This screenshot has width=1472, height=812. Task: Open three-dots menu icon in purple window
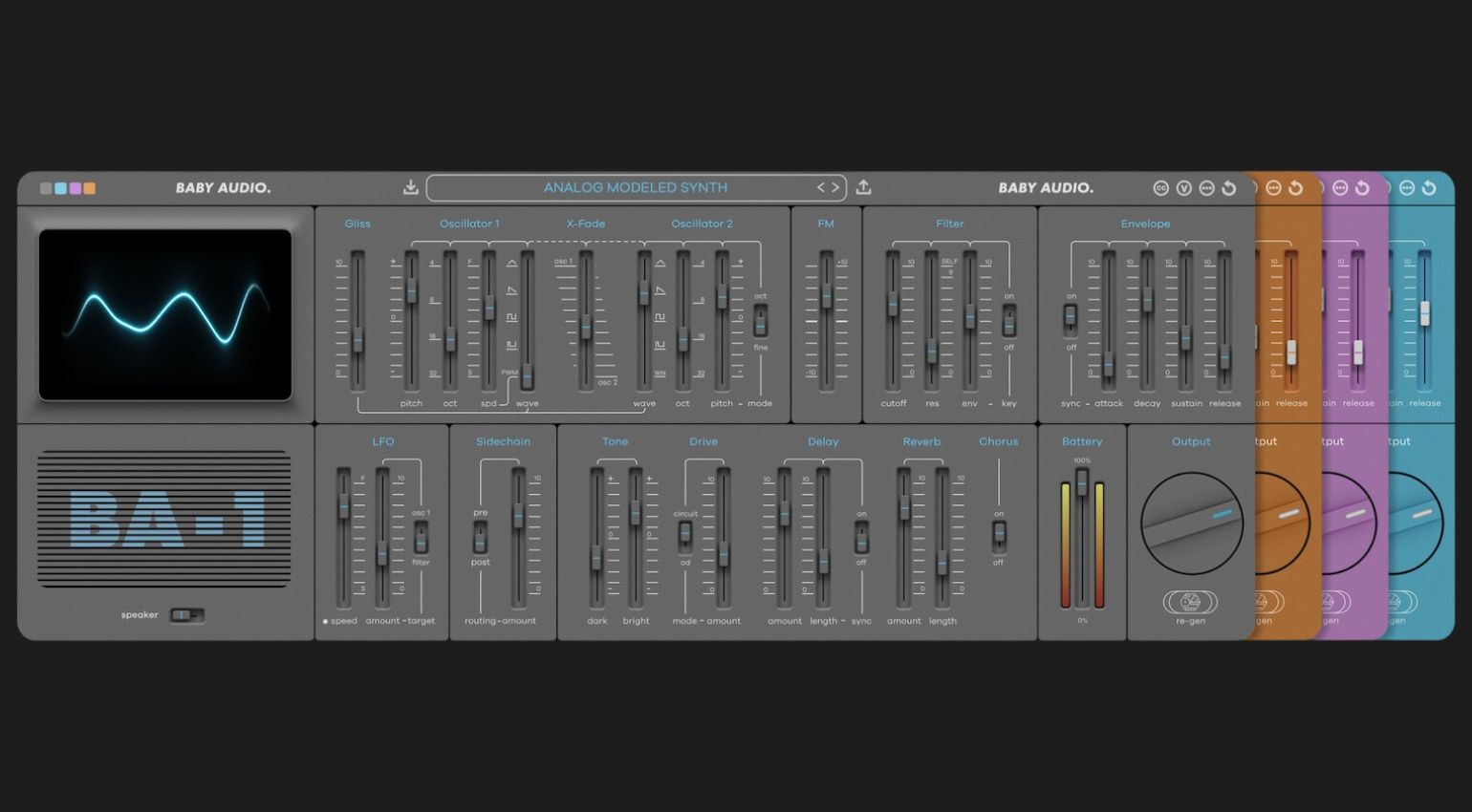pyautogui.click(x=1340, y=188)
